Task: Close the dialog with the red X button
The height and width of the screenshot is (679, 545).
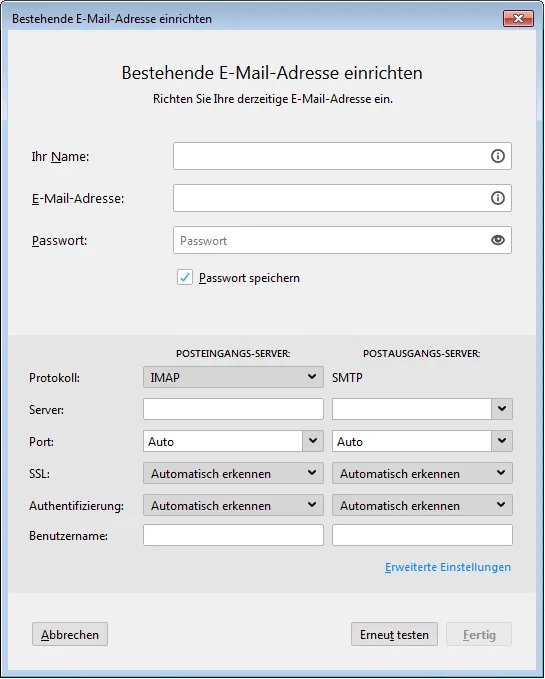Action: pyautogui.click(x=518, y=19)
